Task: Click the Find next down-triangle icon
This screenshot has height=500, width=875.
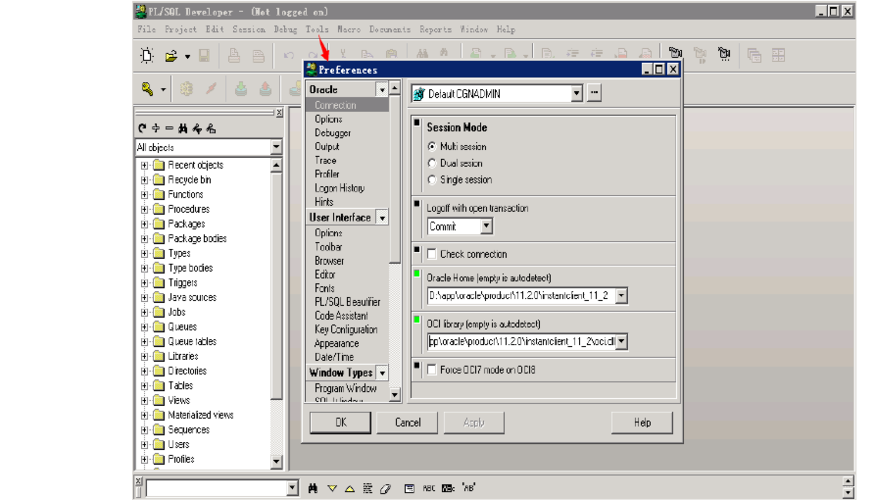Action: point(332,488)
